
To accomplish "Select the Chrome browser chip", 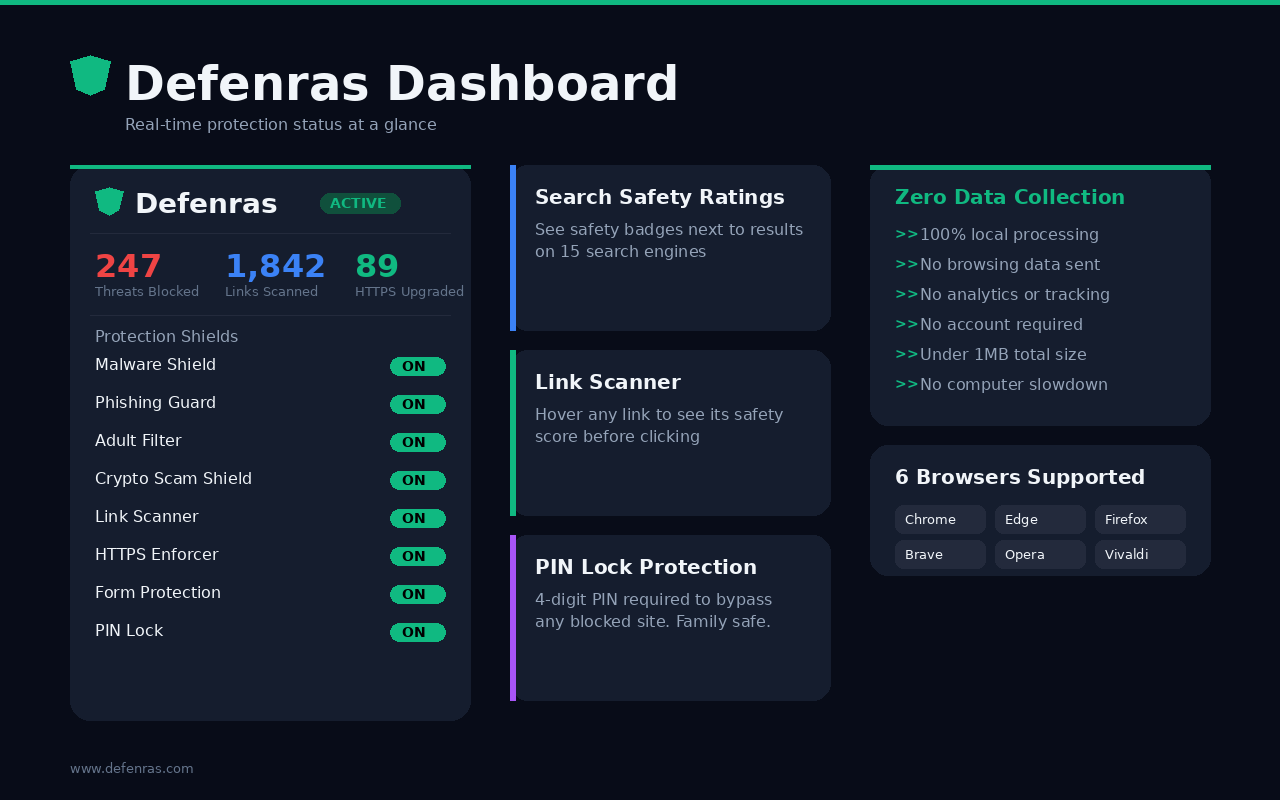I will (940, 520).
